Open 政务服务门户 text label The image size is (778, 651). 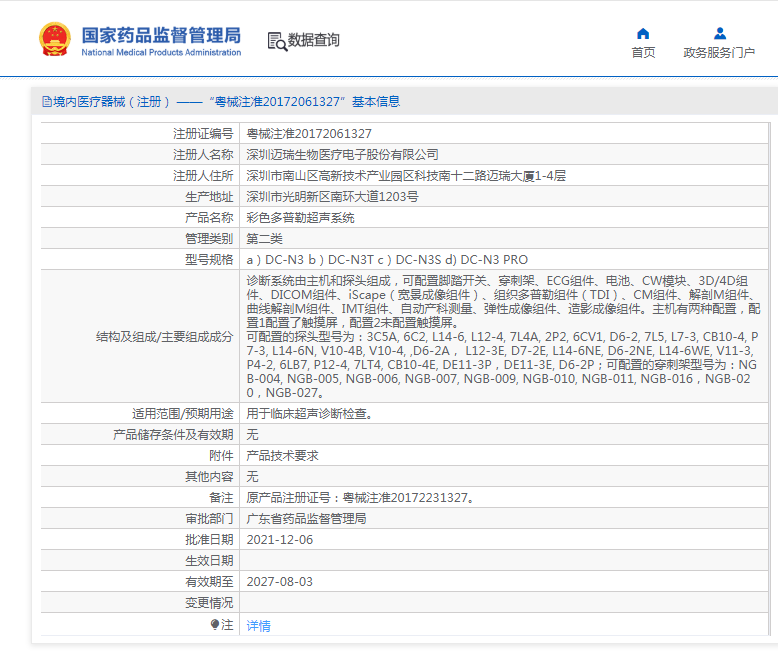(x=719, y=53)
